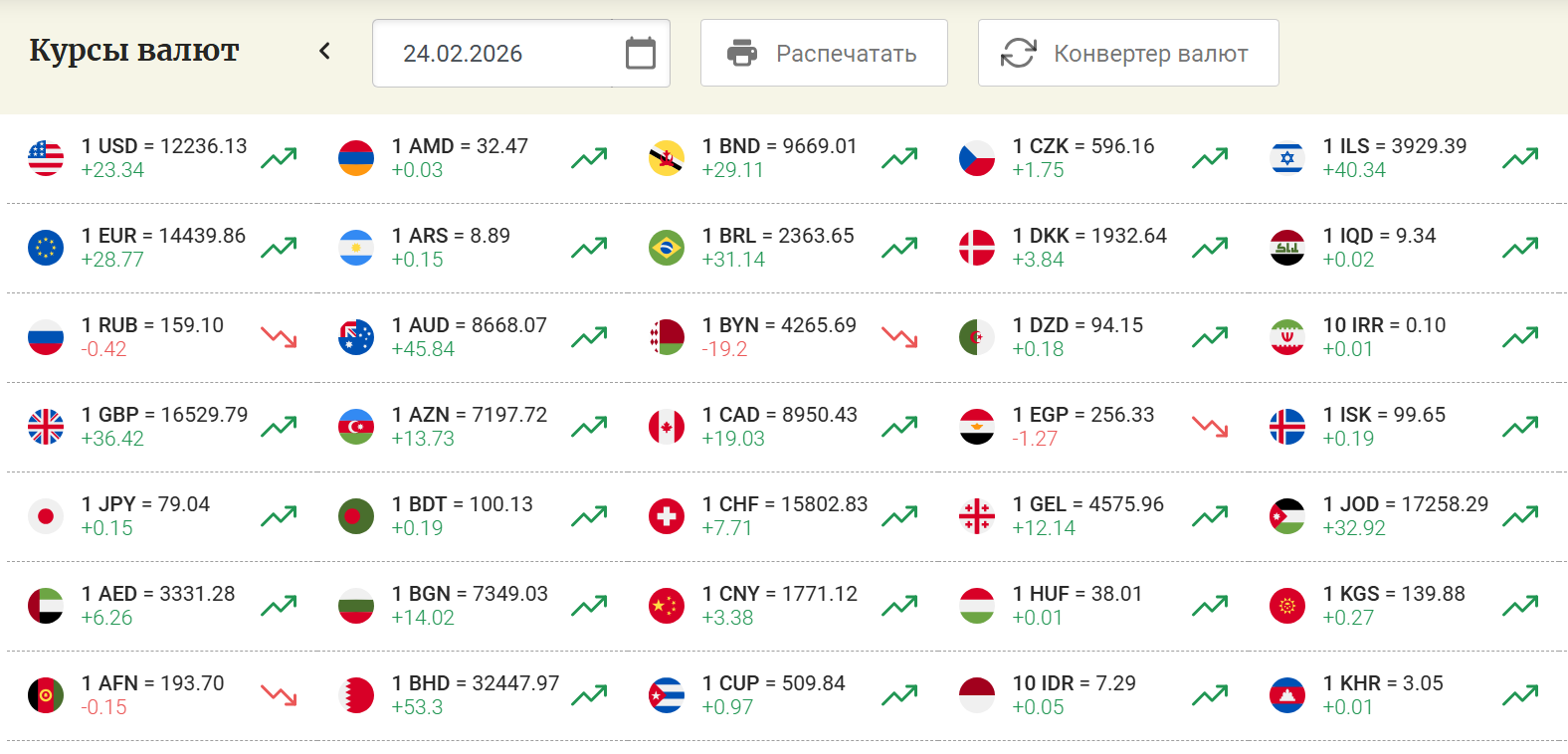Select the 1 JPY = 79.04 rate
This screenshot has height=754, width=1568.
[145, 504]
